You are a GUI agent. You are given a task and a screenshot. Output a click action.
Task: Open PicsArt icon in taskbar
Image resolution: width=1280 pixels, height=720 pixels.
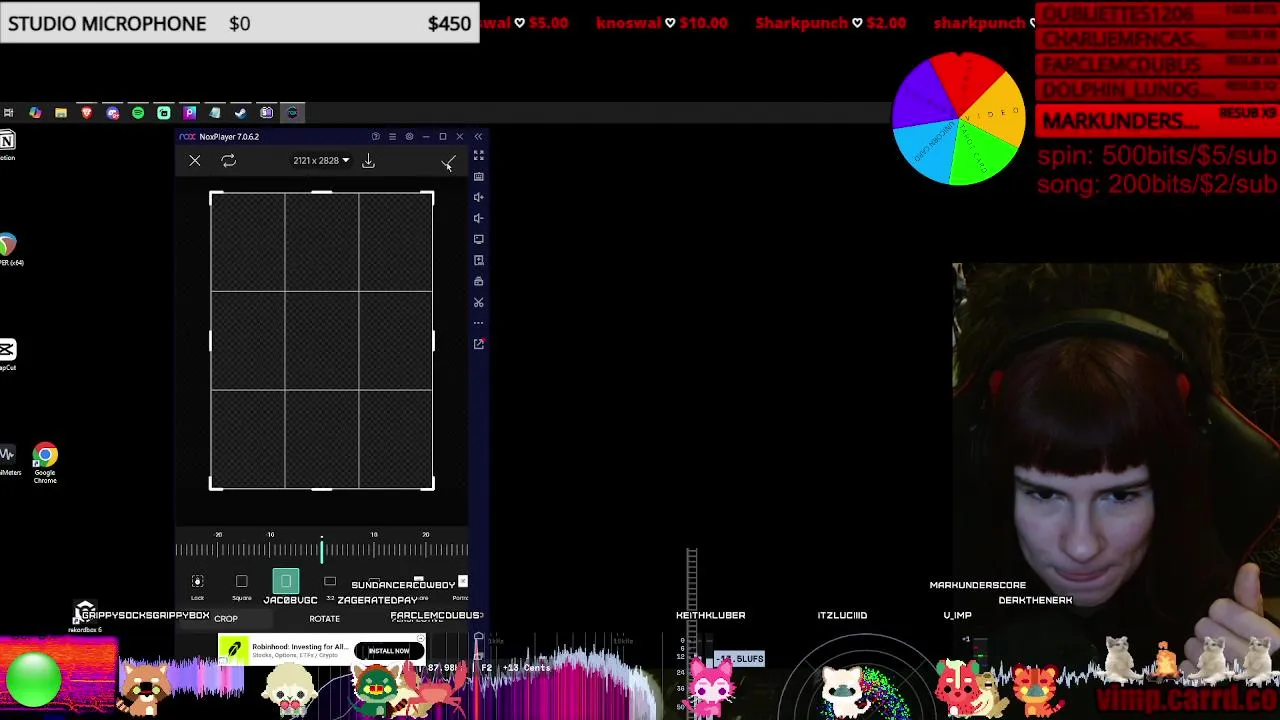189,113
